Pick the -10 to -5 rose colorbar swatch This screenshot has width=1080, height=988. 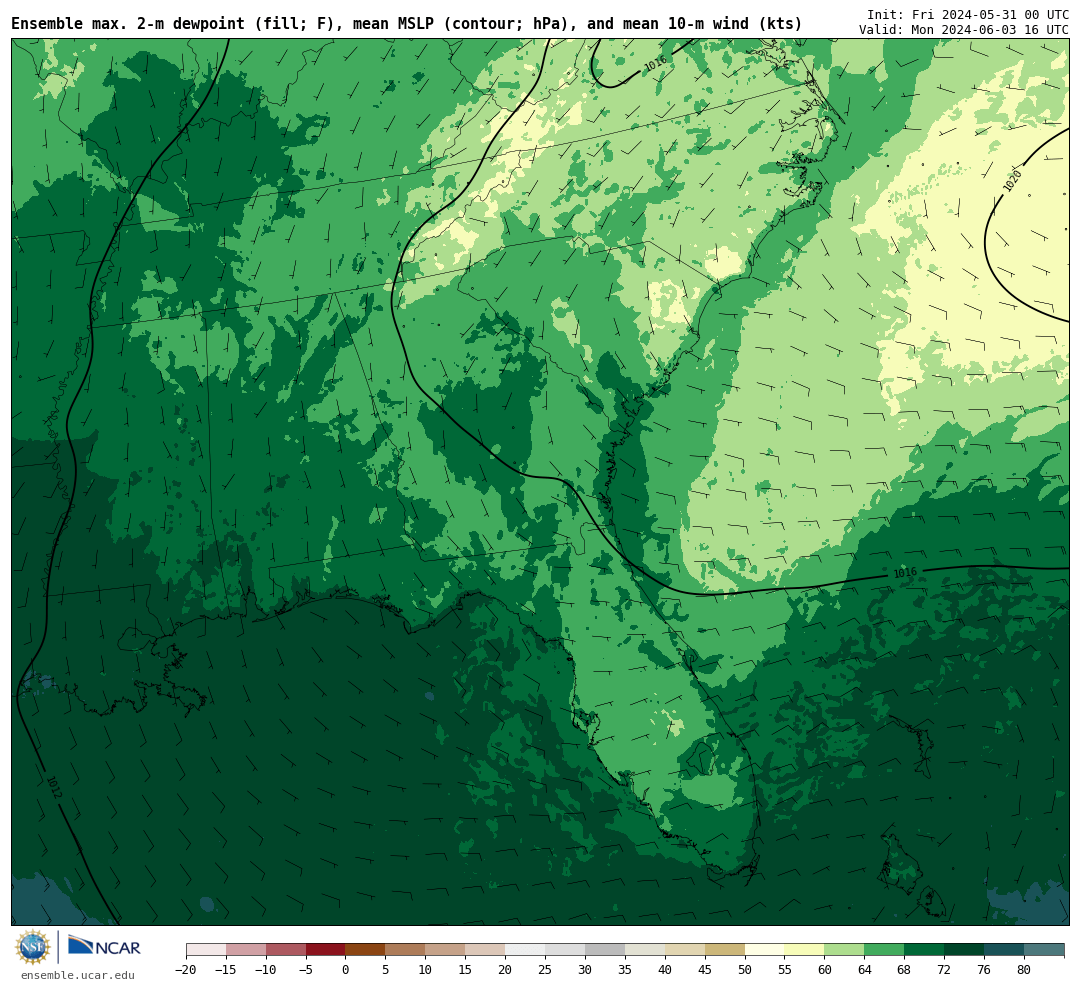pyautogui.click(x=286, y=950)
